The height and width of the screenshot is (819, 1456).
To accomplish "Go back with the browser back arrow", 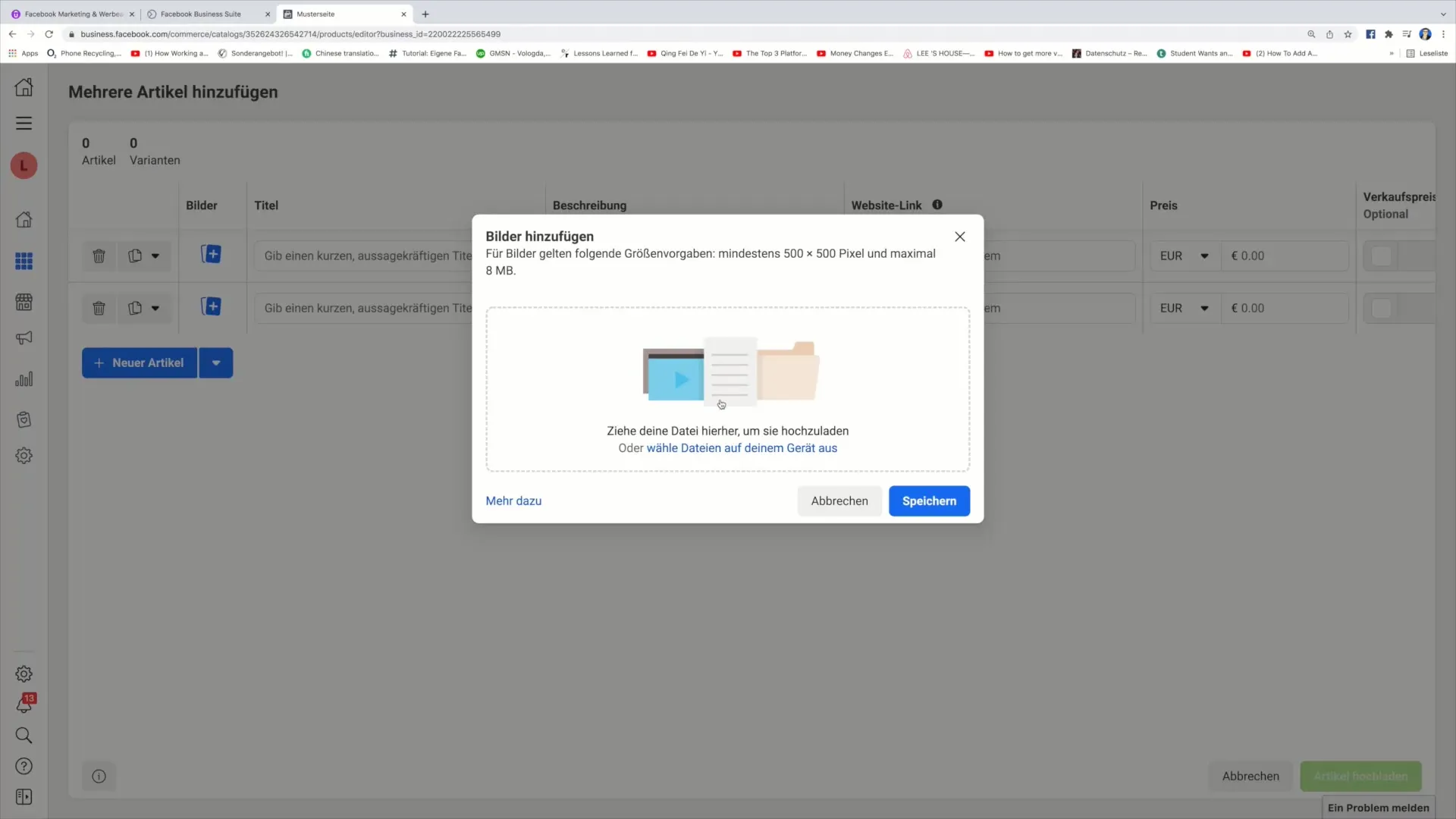I will tap(12, 34).
